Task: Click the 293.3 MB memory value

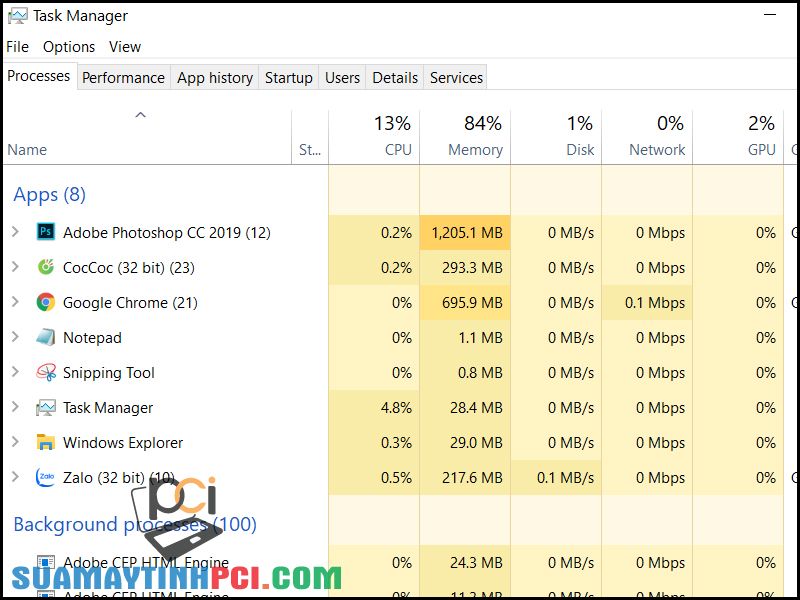Action: [472, 267]
